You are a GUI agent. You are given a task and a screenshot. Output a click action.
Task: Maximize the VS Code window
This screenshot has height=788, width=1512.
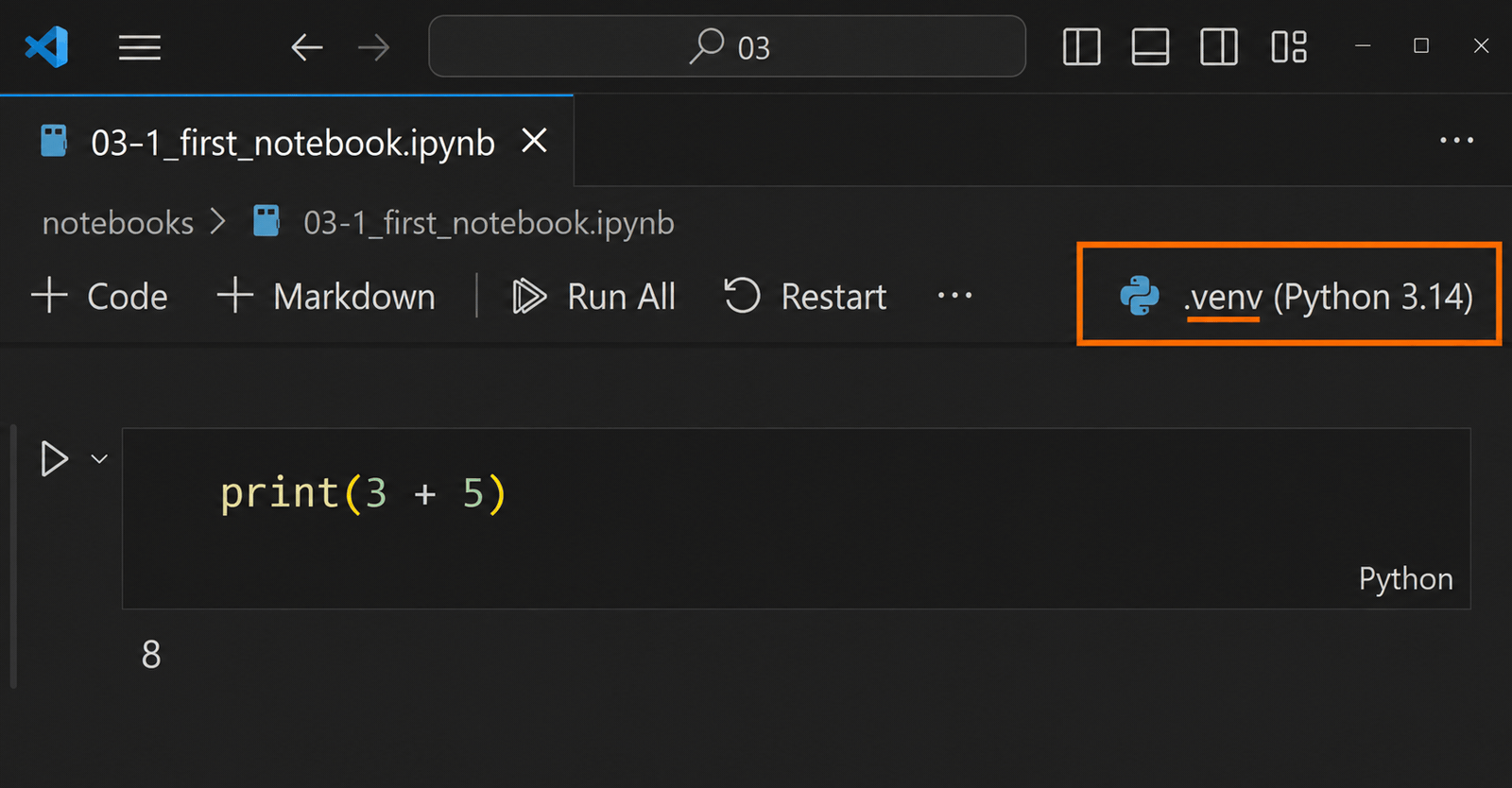tap(1421, 45)
